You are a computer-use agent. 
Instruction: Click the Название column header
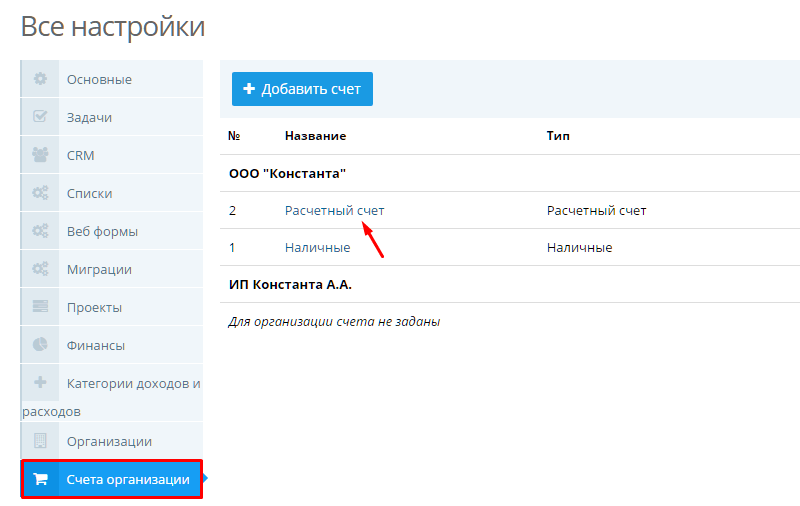click(x=315, y=135)
